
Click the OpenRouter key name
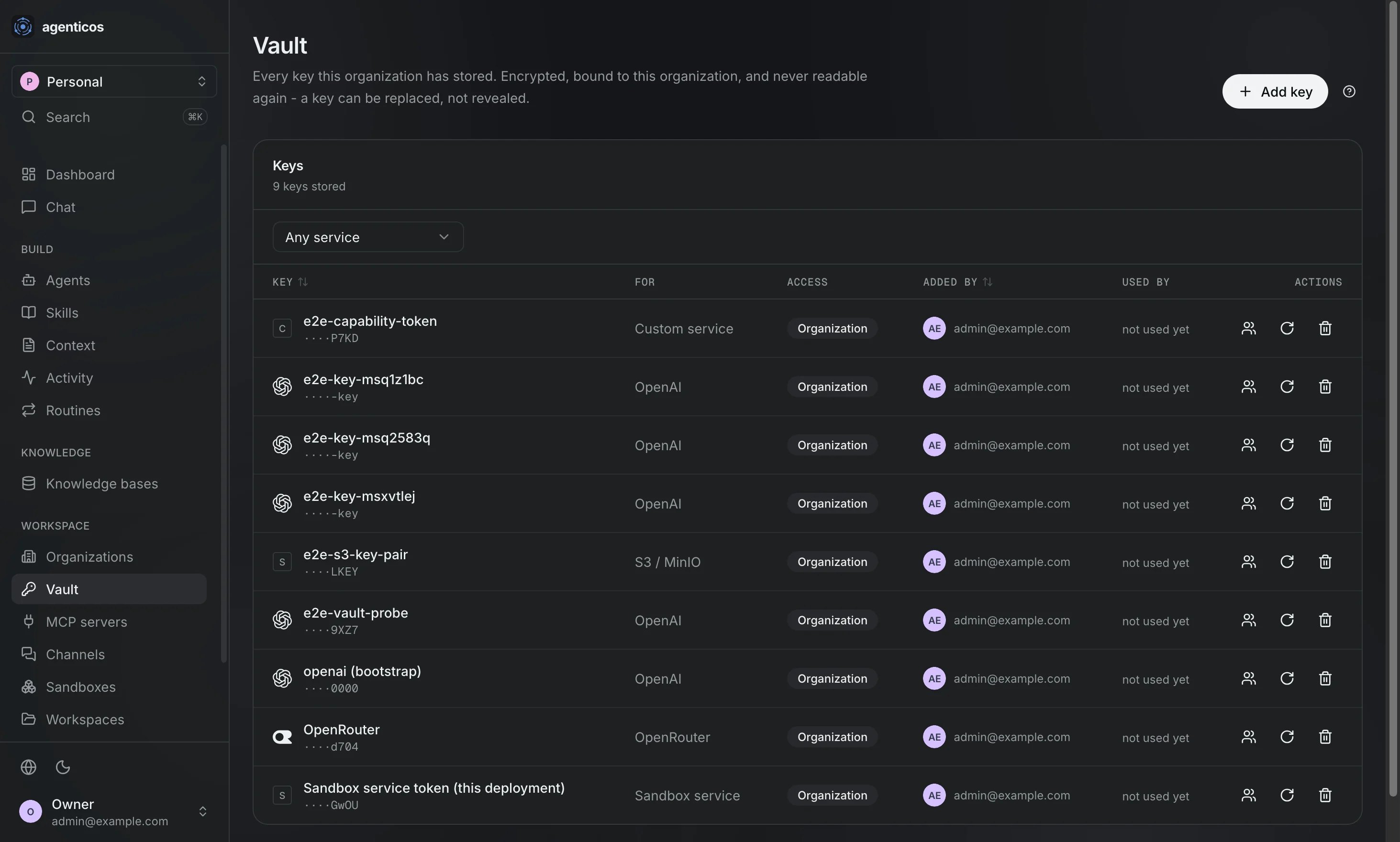341,730
